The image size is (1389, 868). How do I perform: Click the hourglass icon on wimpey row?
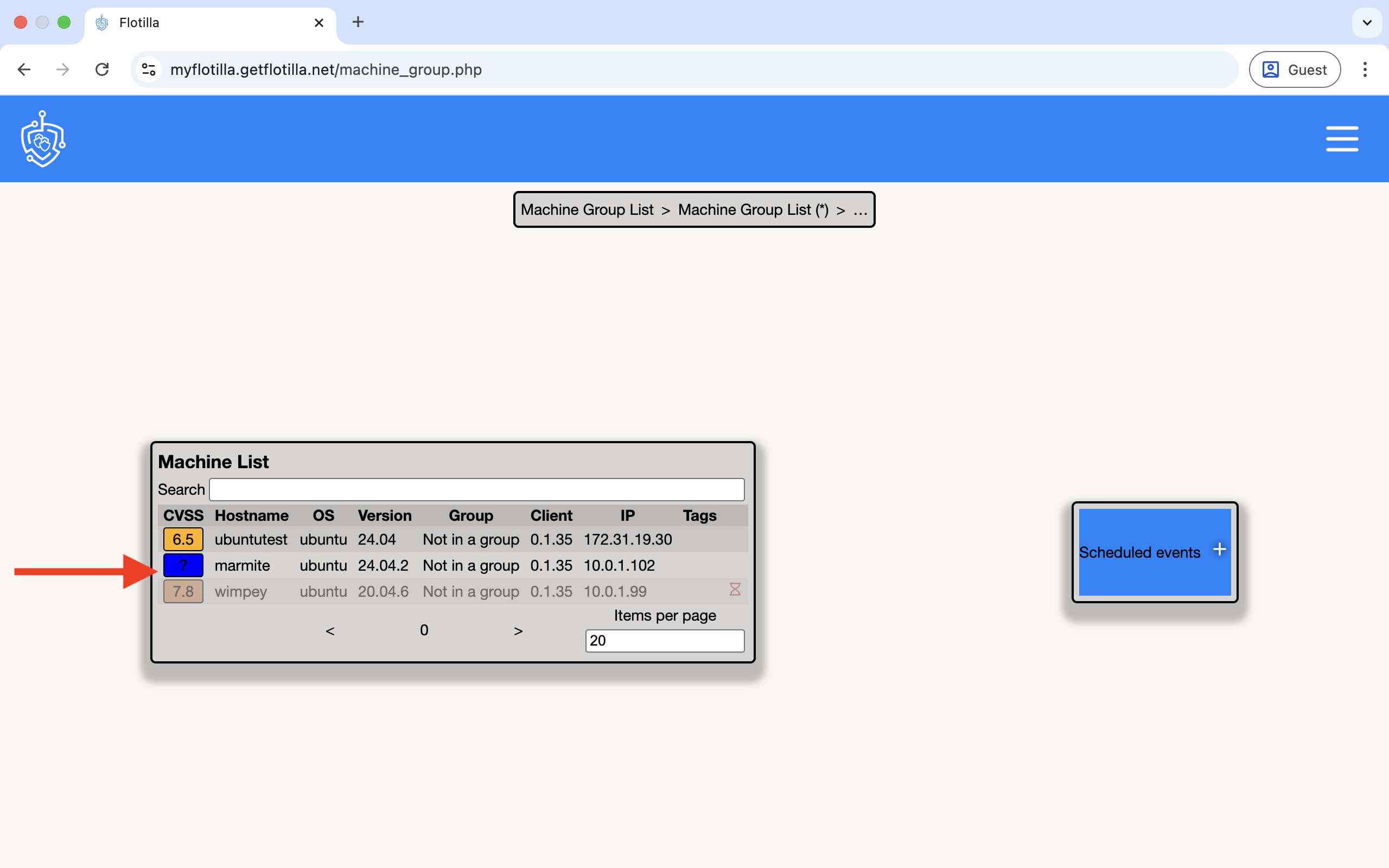click(x=735, y=589)
